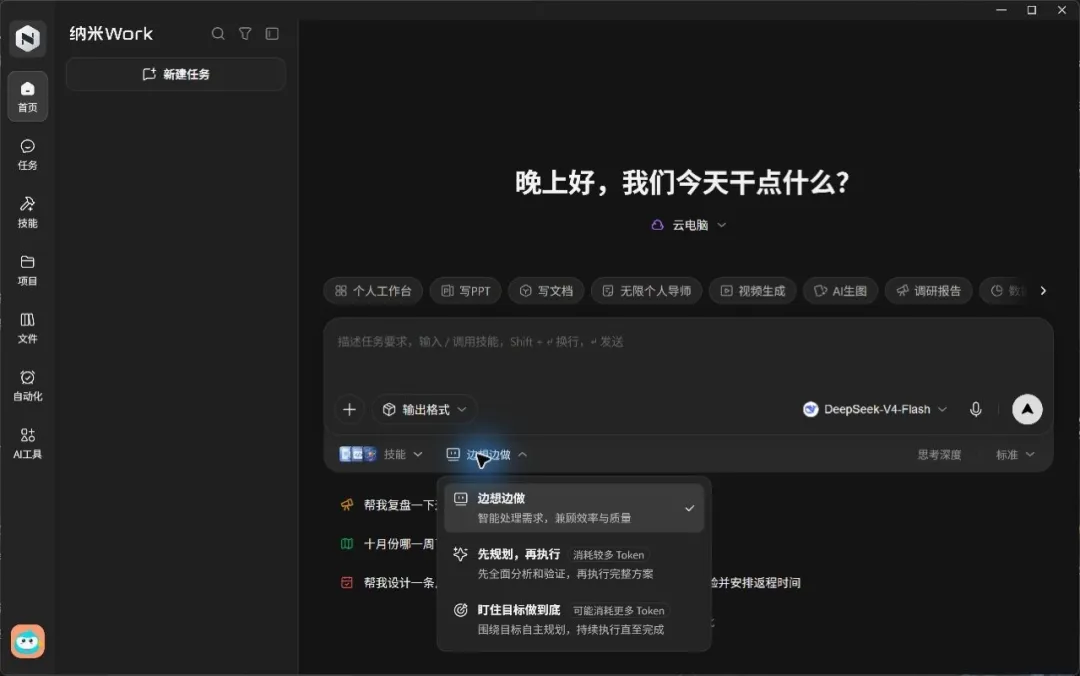The height and width of the screenshot is (676, 1080).
Task: Click suggestion 帮我复盘一下
Action: click(388, 505)
